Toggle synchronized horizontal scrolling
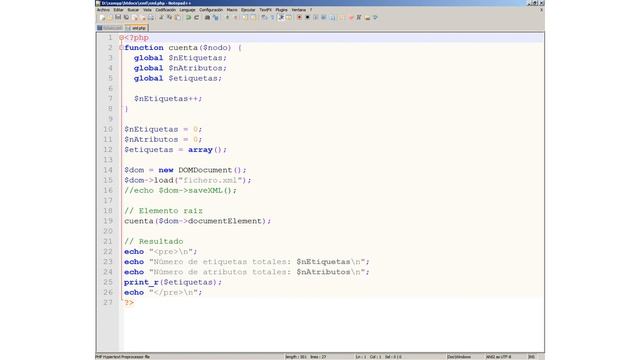This screenshot has height=360, width=640. (x=253, y=18)
